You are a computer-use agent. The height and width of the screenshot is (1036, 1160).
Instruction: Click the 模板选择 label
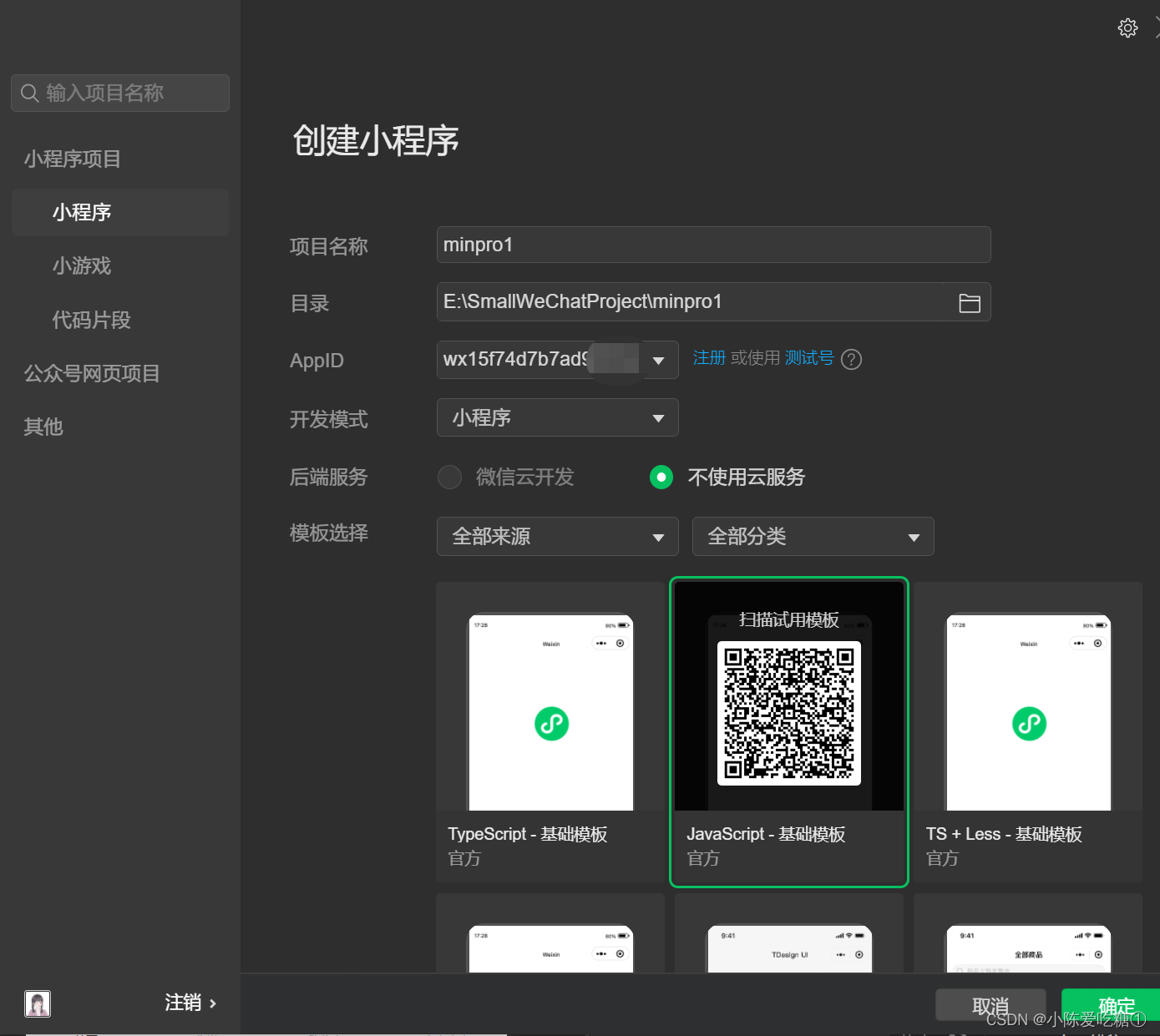(328, 533)
